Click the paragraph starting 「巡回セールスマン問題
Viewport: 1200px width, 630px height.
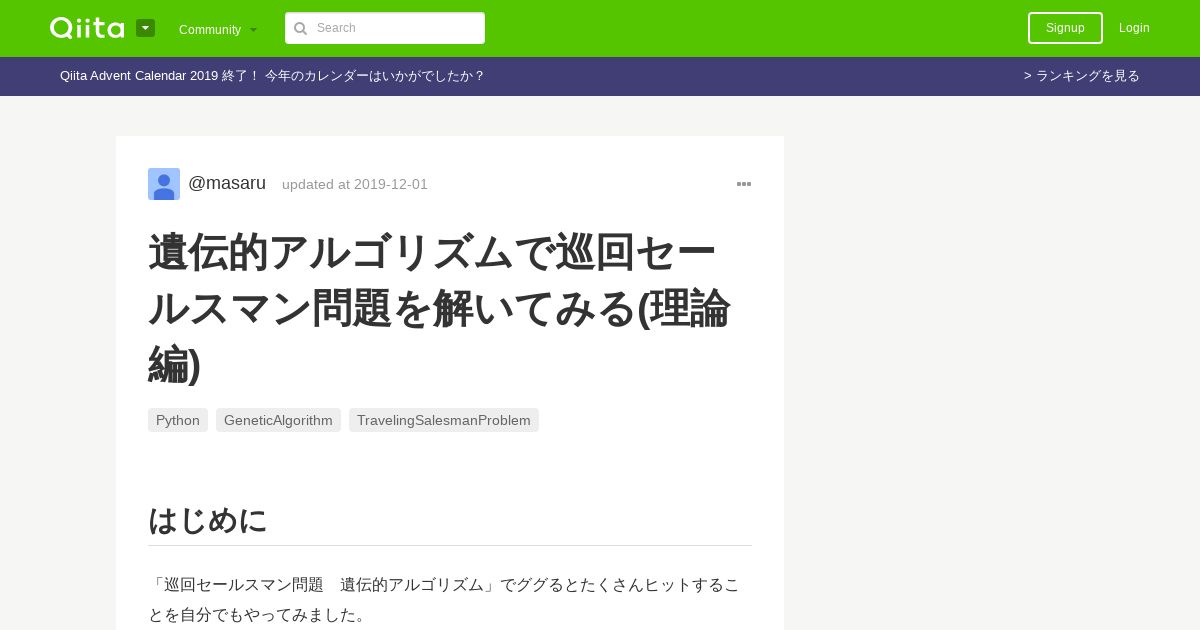[x=445, y=599]
